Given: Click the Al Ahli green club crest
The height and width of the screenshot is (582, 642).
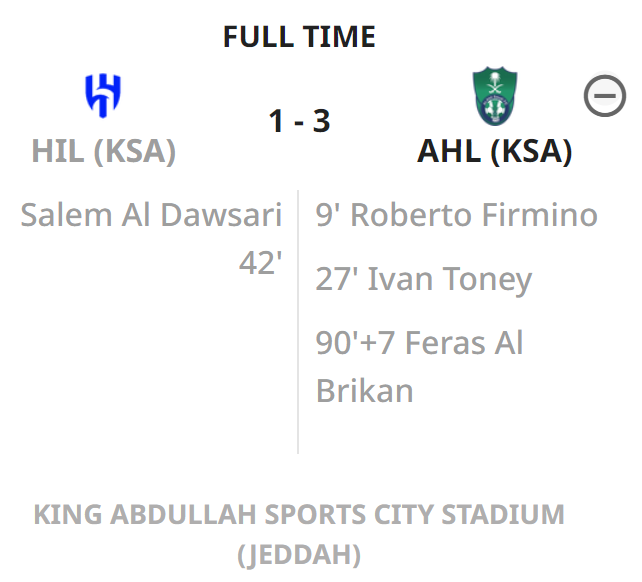Looking at the screenshot, I should pos(495,96).
